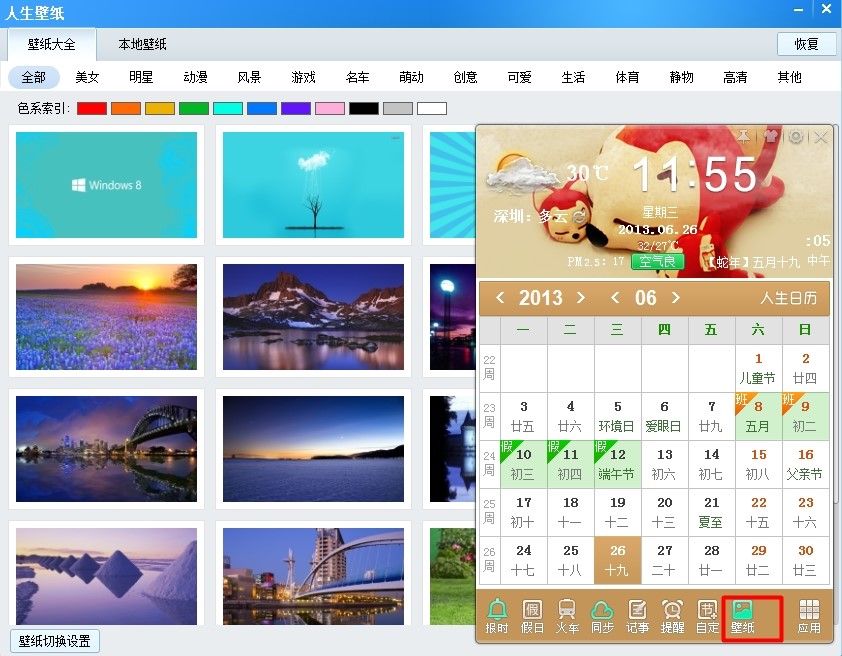Click the 空气良 air quality badge
Viewport: 842px width, 656px height.
point(658,261)
